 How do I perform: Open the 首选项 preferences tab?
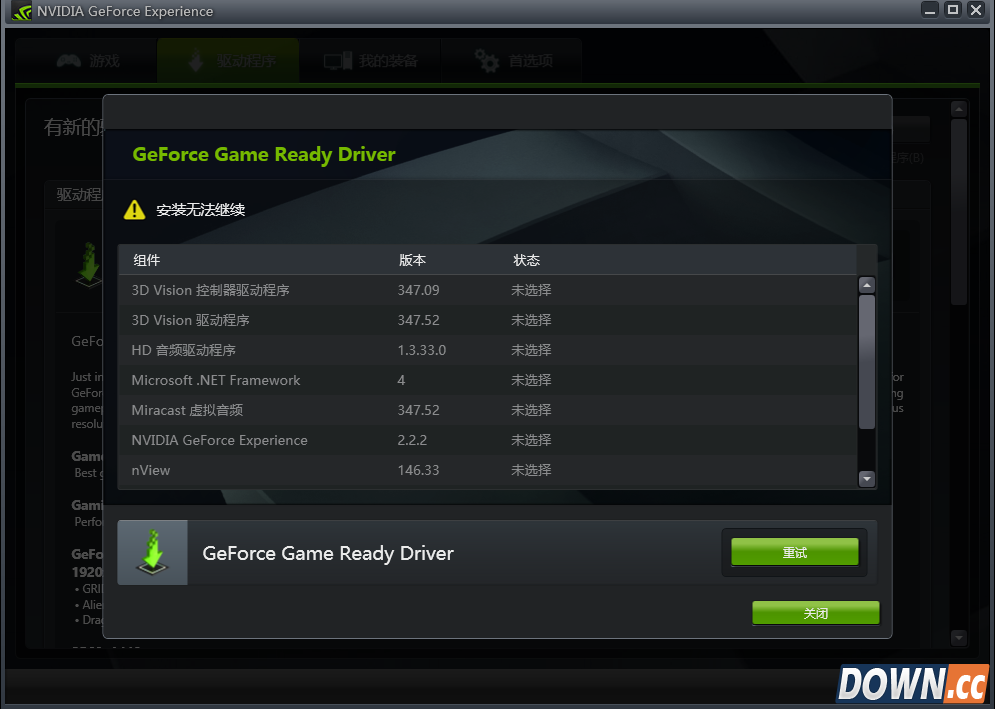[x=511, y=61]
